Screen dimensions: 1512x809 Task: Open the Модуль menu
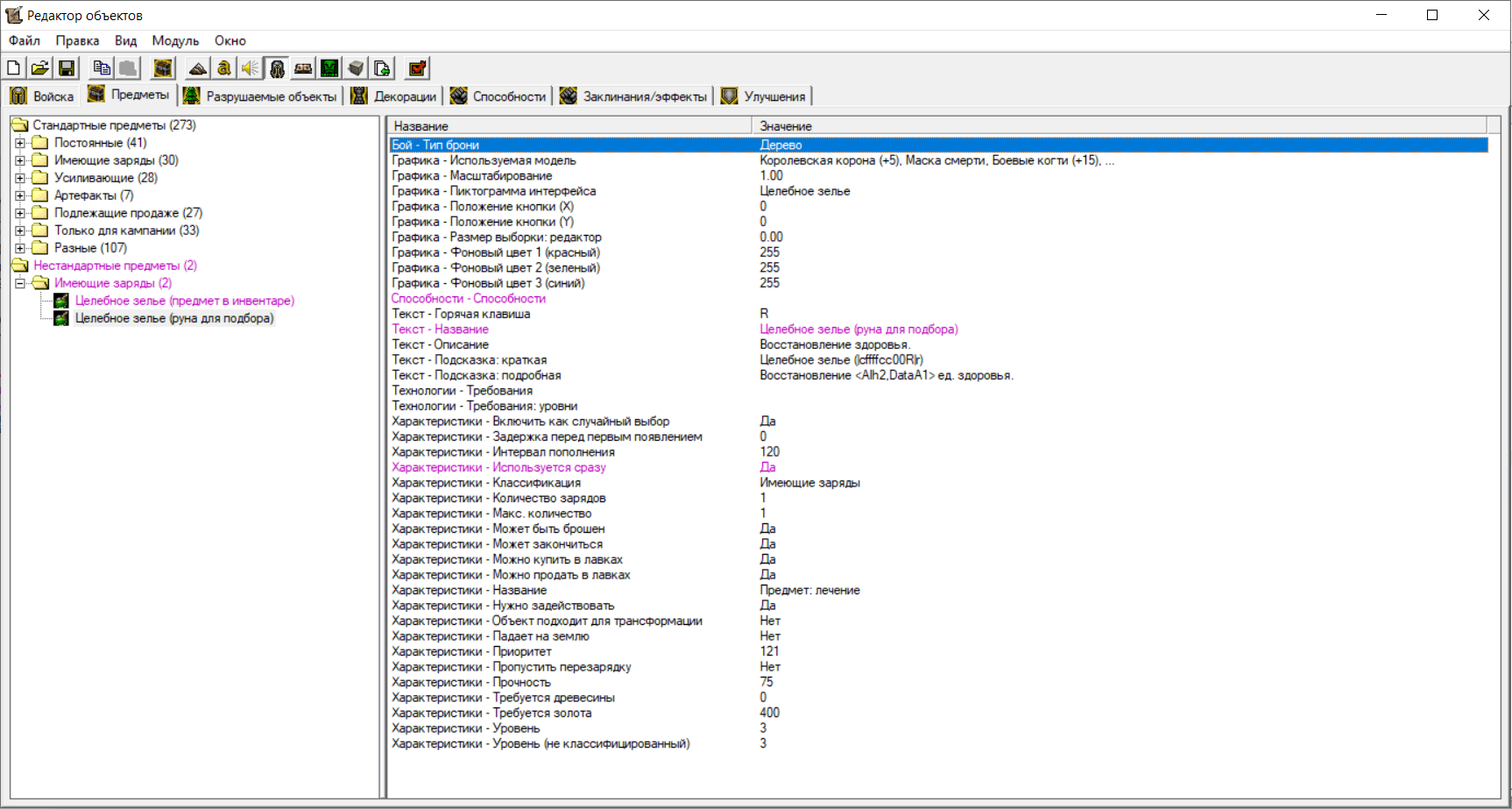coord(175,41)
